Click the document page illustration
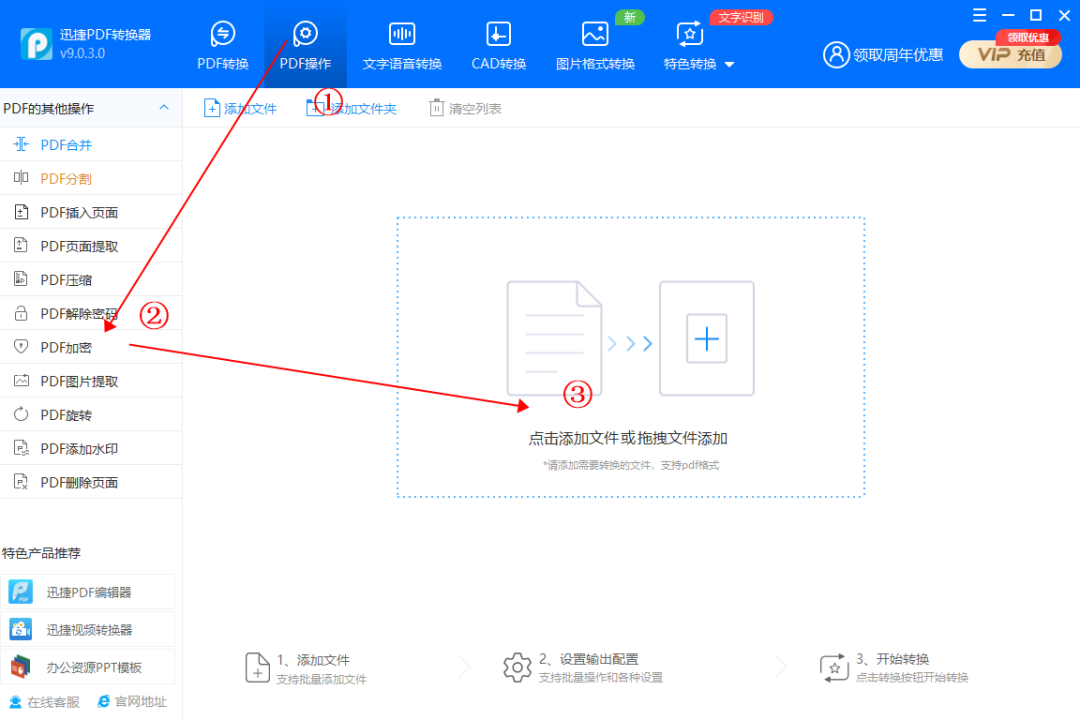 click(x=554, y=338)
